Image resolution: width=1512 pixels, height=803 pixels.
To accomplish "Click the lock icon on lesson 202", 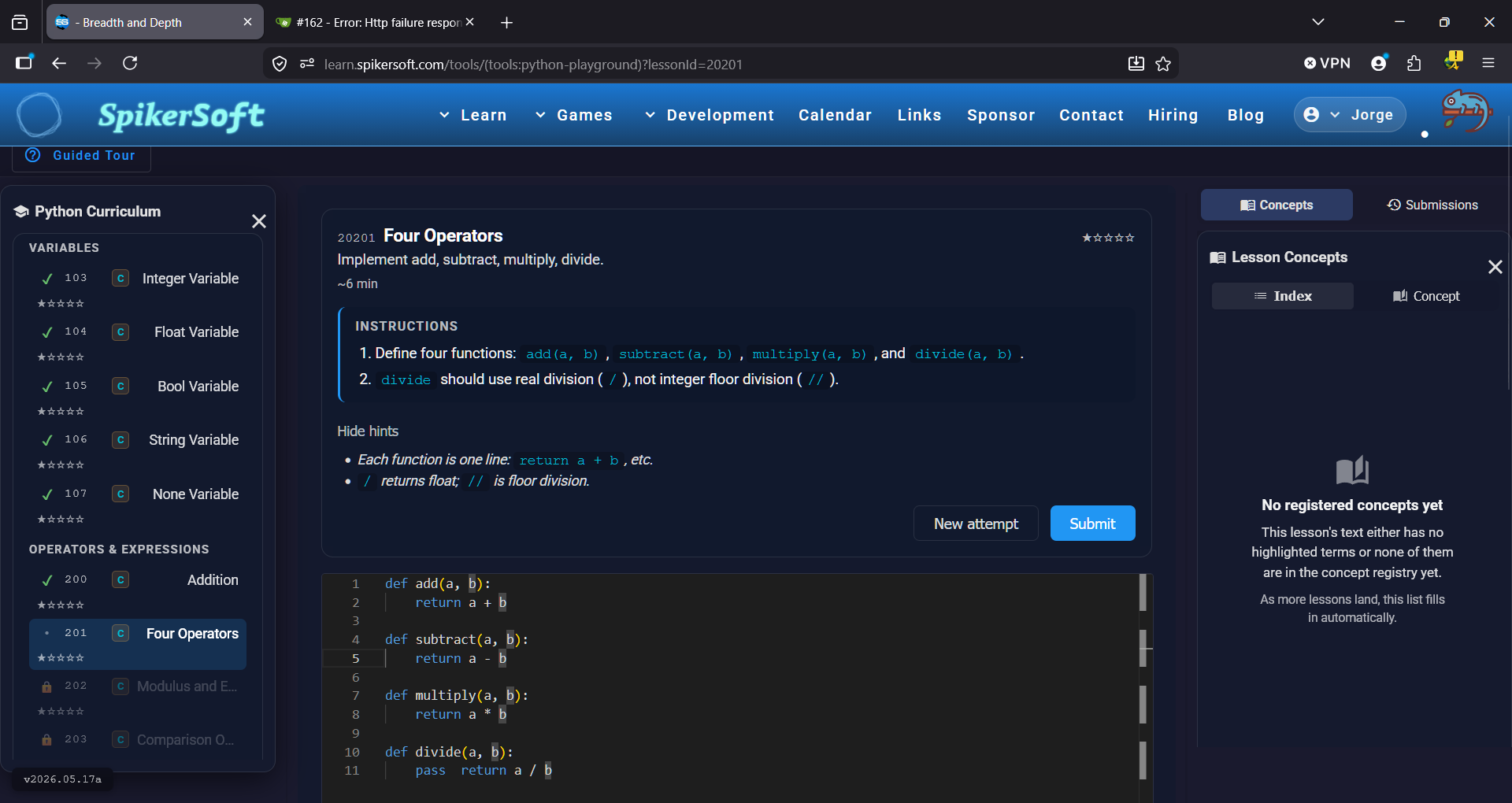I will click(46, 686).
